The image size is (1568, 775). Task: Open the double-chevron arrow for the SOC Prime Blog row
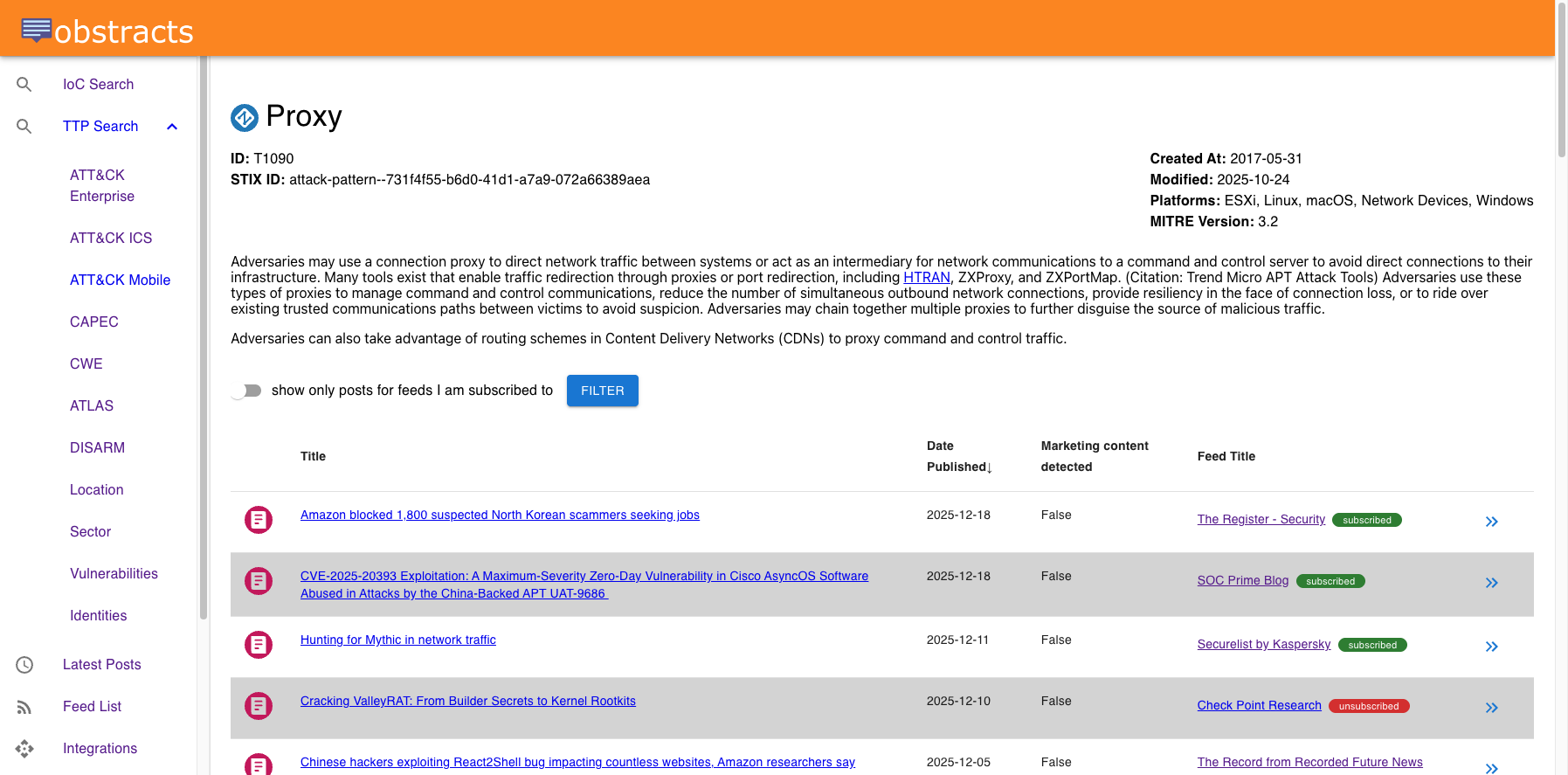[1491, 583]
